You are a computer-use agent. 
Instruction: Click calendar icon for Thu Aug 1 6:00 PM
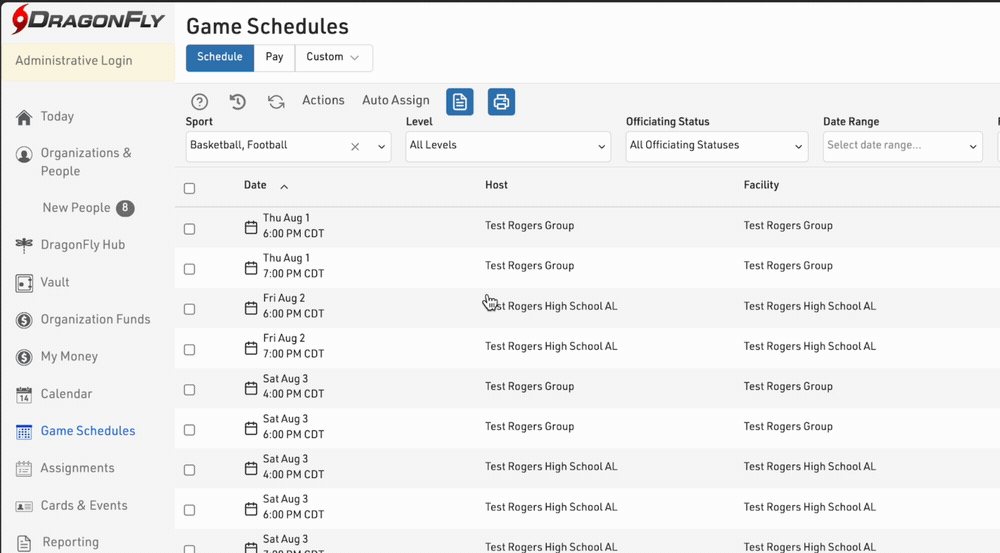(x=251, y=227)
